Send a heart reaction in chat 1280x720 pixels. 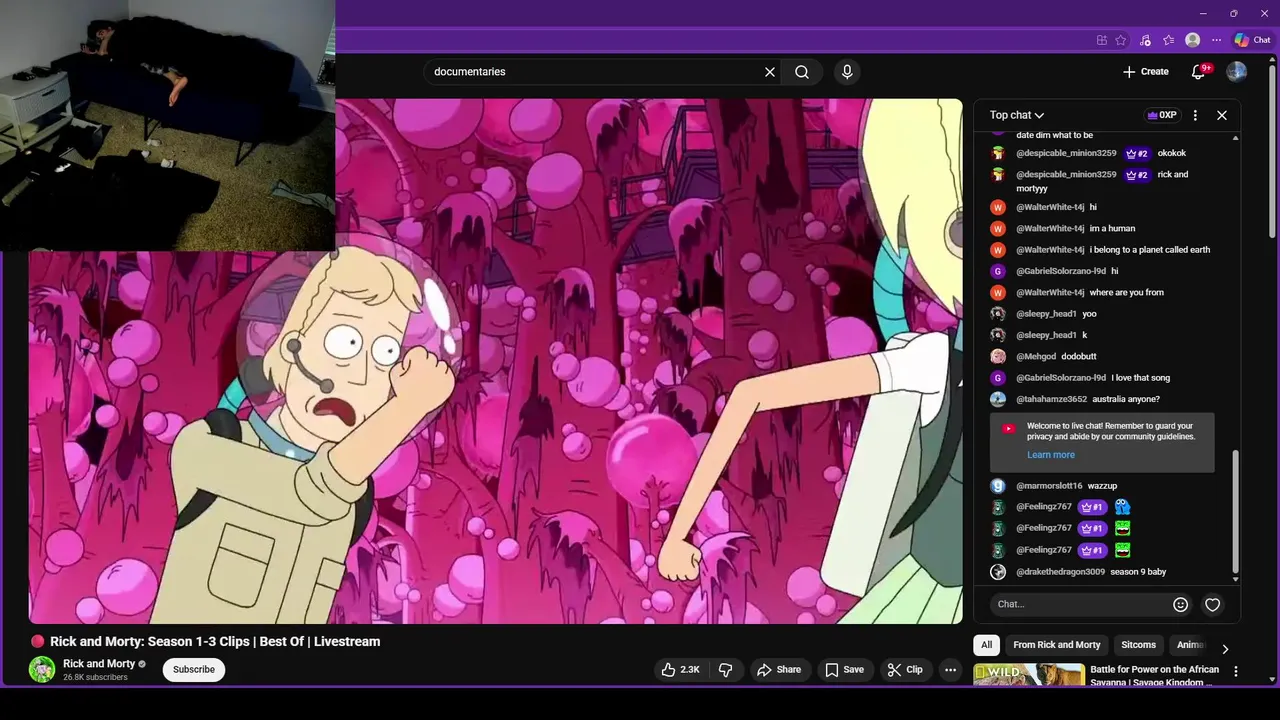tap(1212, 604)
